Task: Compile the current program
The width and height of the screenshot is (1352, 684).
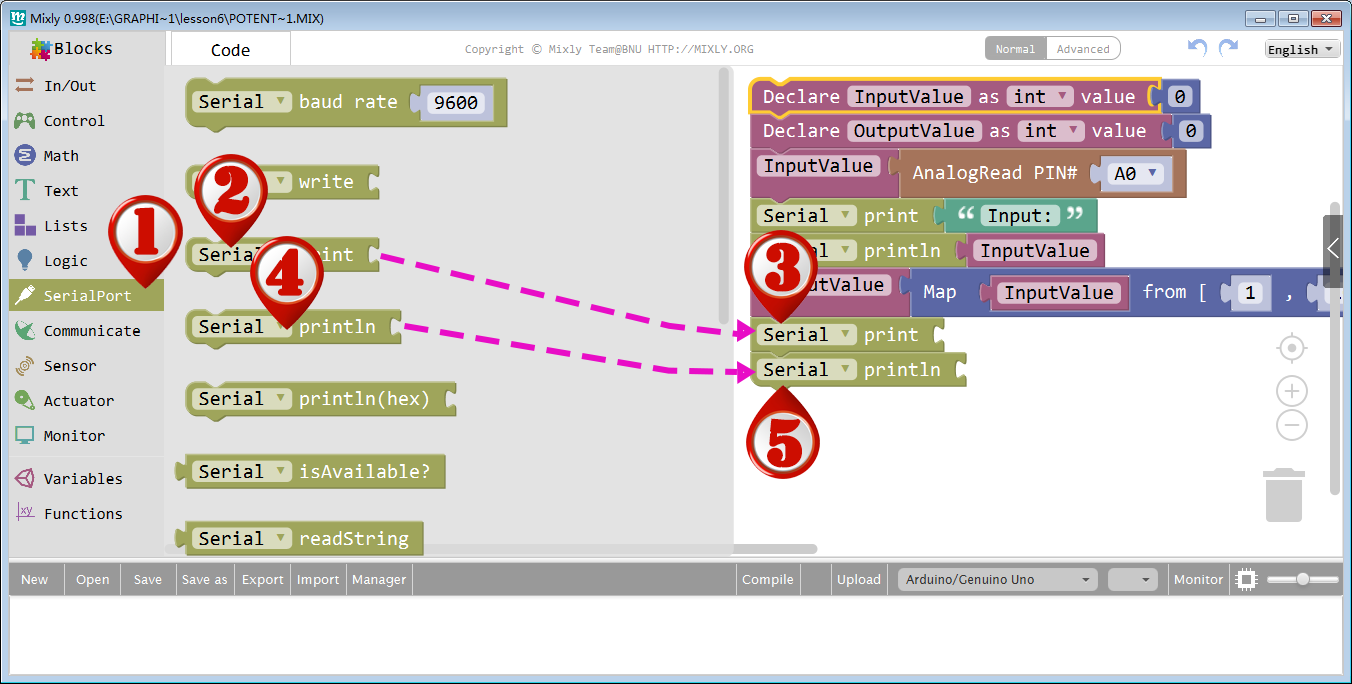Action: click(768, 580)
